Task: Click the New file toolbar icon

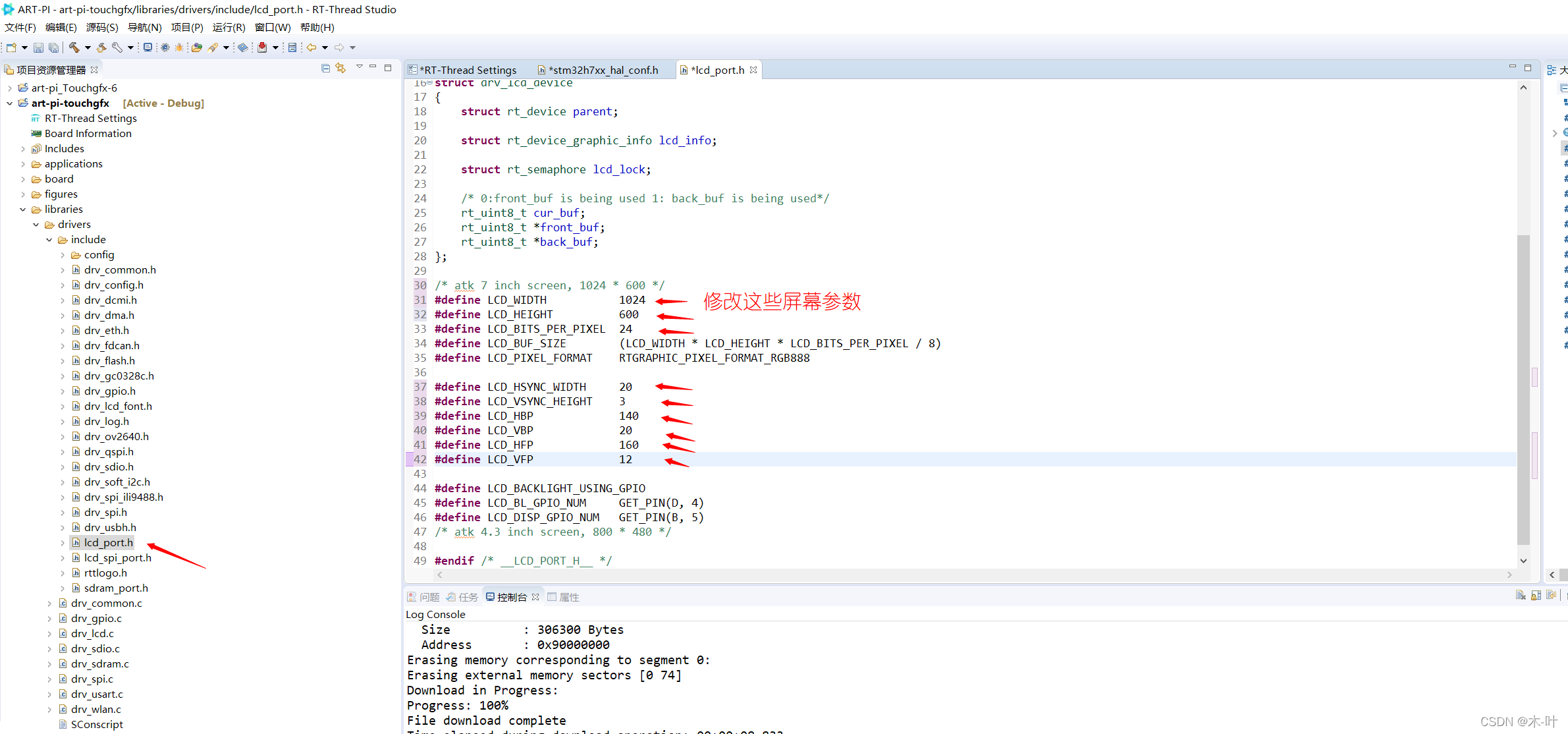Action: coord(11,47)
